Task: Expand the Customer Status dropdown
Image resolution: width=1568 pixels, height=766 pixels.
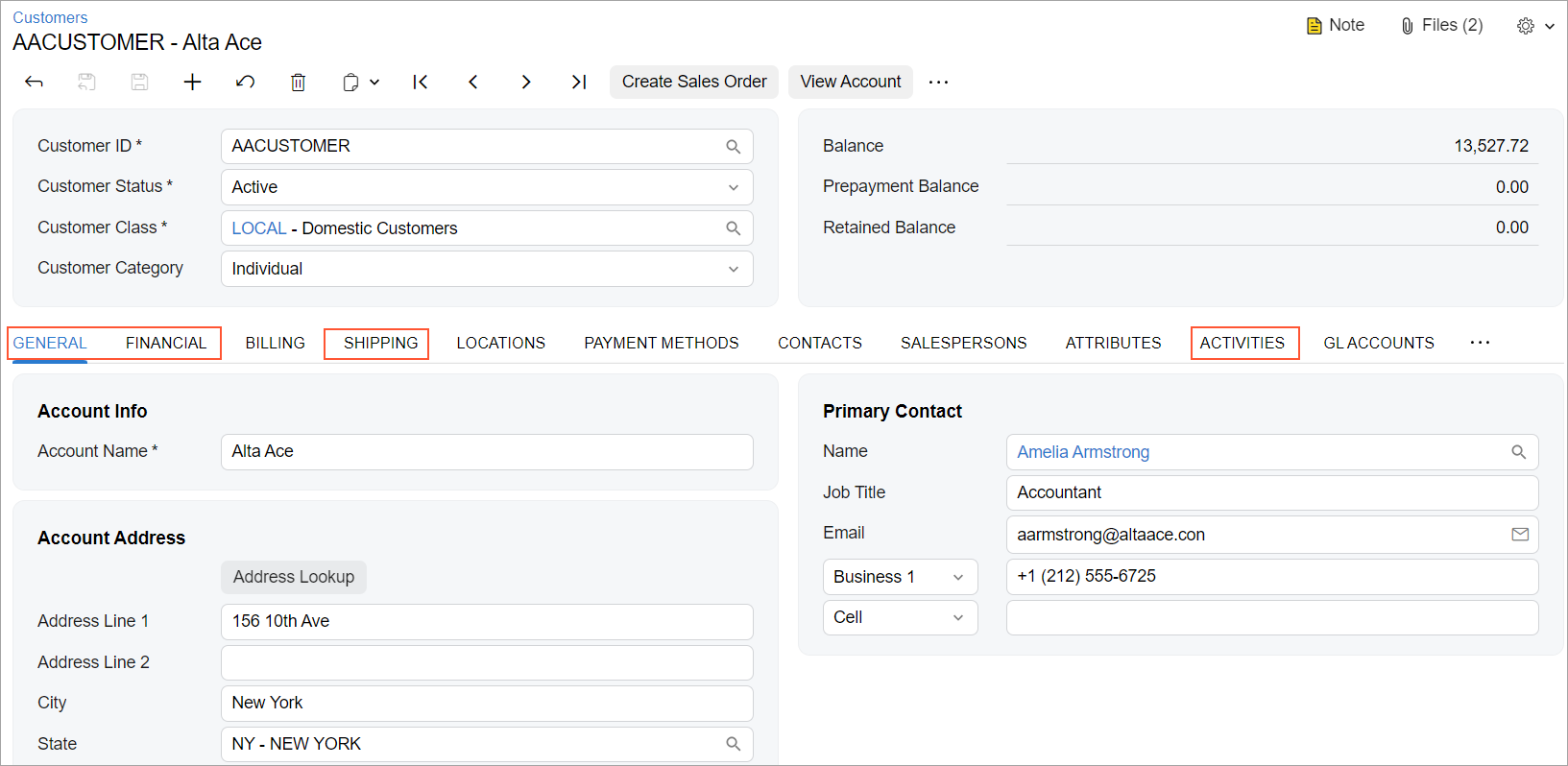Action: coord(733,187)
